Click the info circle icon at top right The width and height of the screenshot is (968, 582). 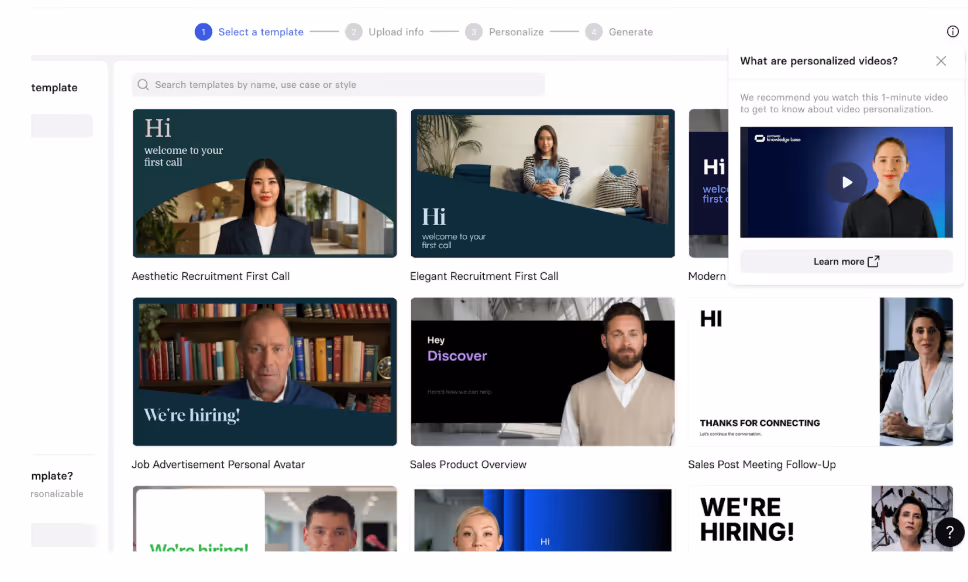(953, 31)
